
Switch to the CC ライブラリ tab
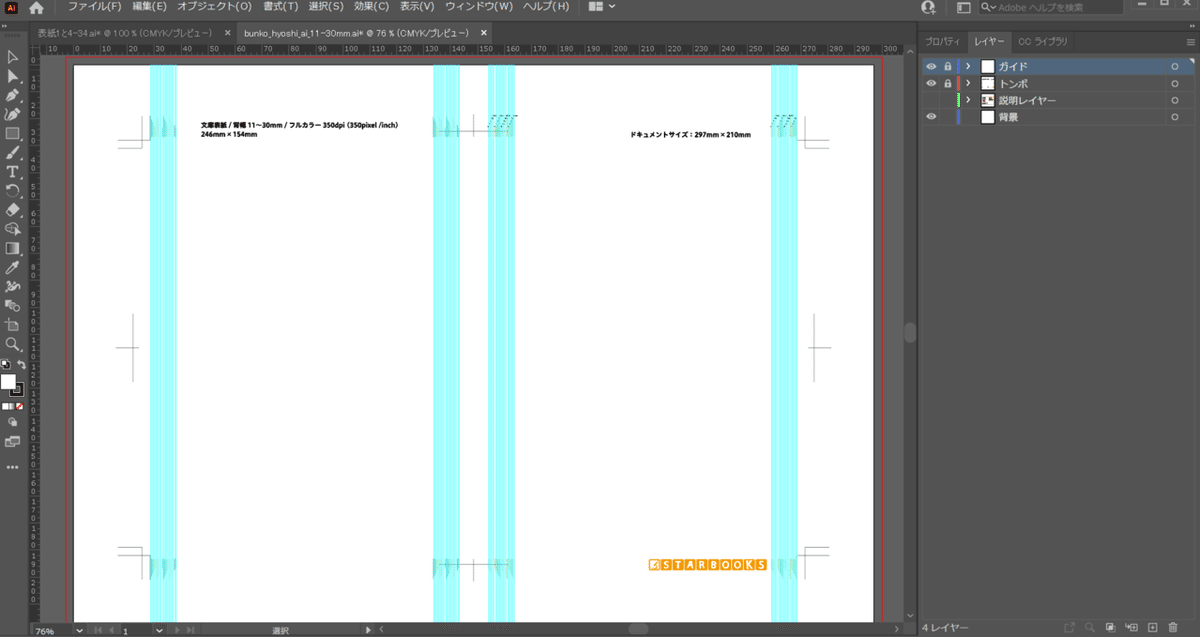(1042, 41)
